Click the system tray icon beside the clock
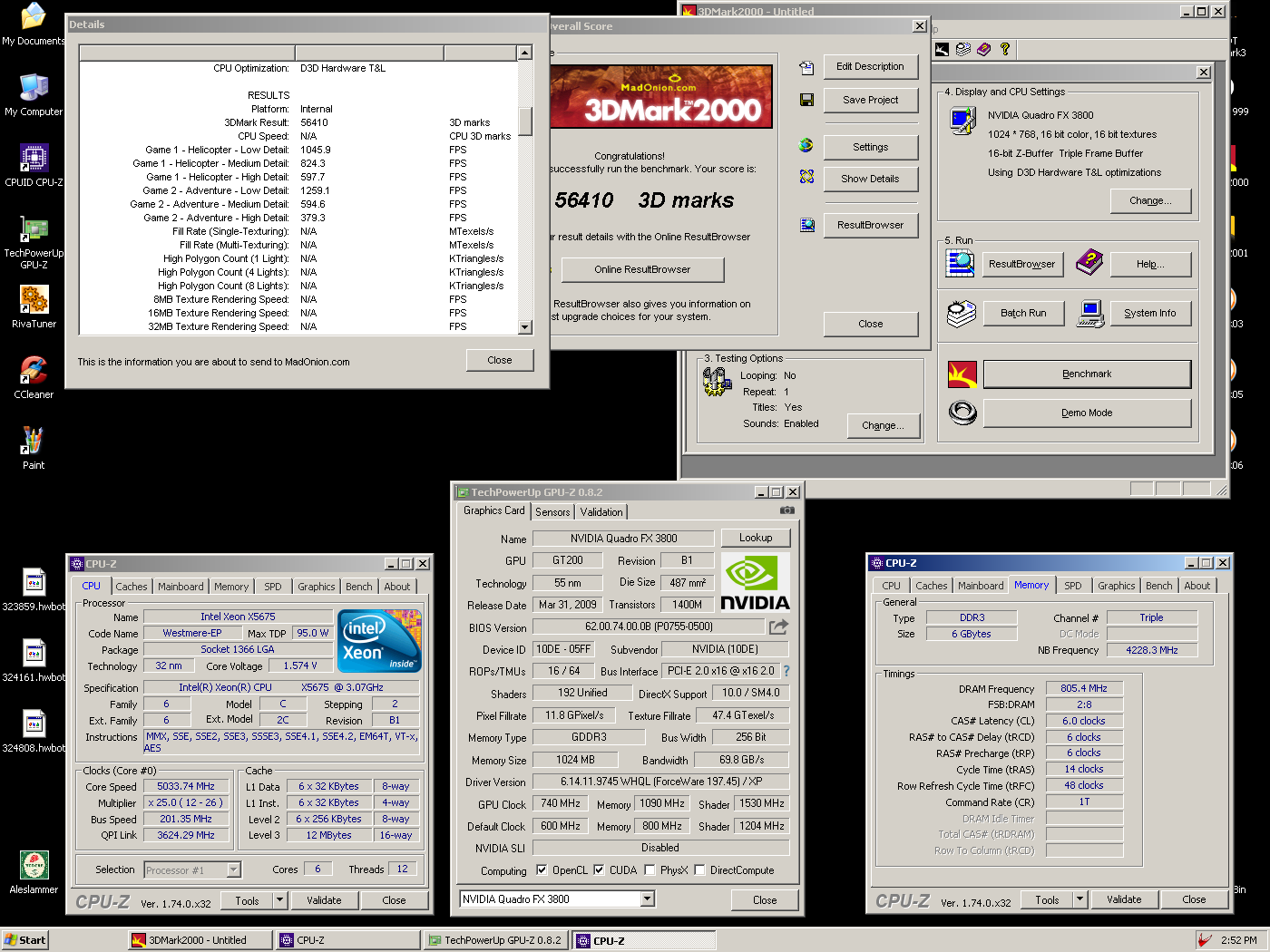1270x952 pixels. pyautogui.click(x=1205, y=940)
